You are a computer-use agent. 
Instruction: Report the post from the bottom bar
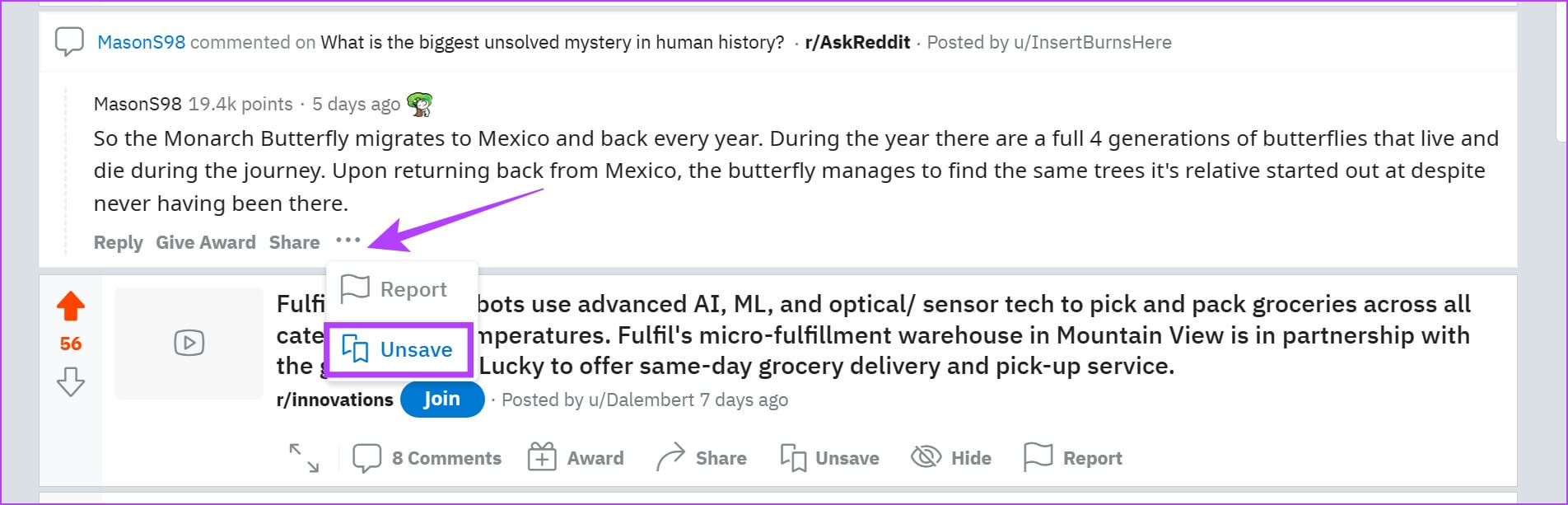[x=1072, y=458]
